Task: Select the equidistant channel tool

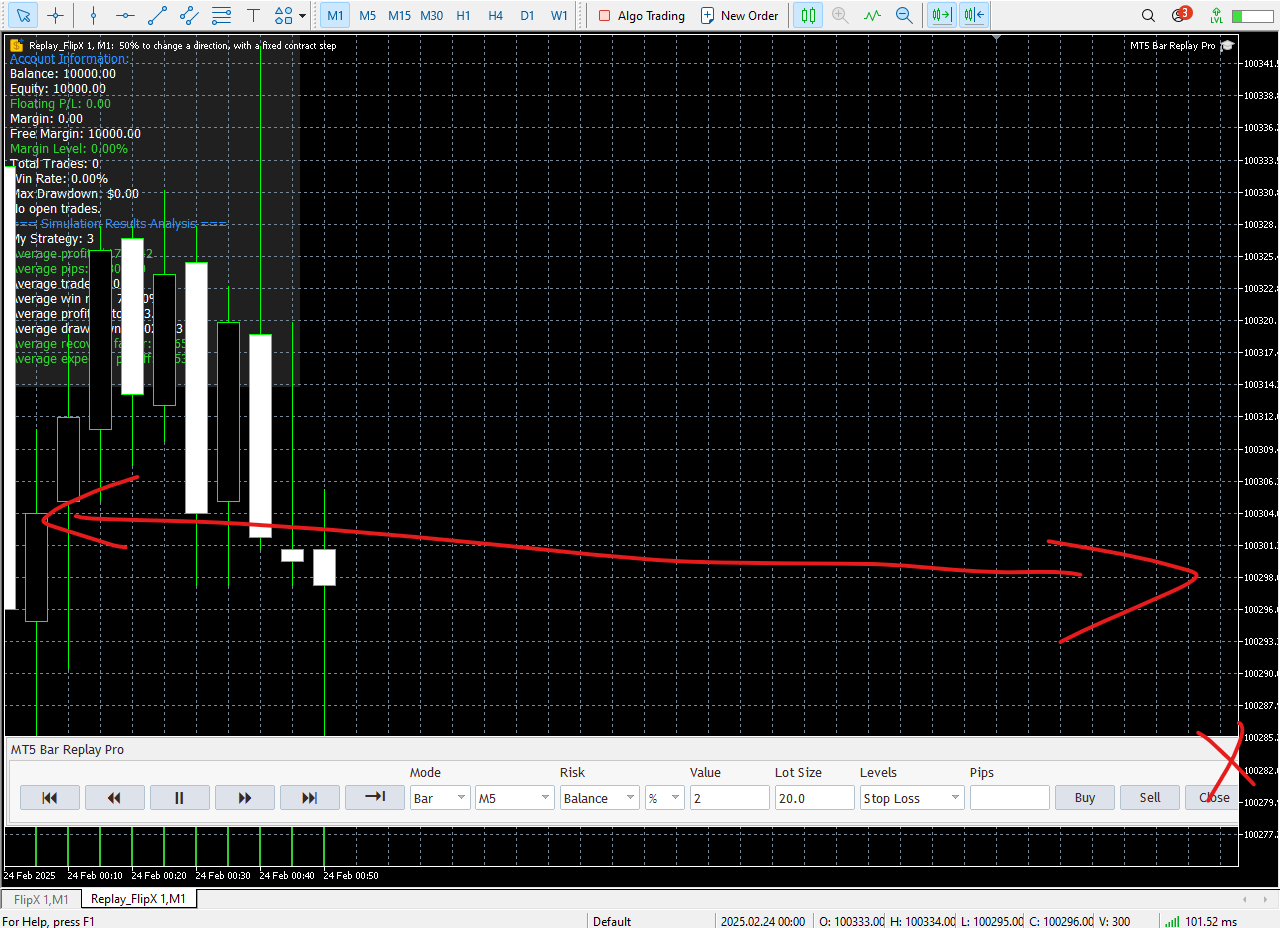Action: tap(189, 15)
